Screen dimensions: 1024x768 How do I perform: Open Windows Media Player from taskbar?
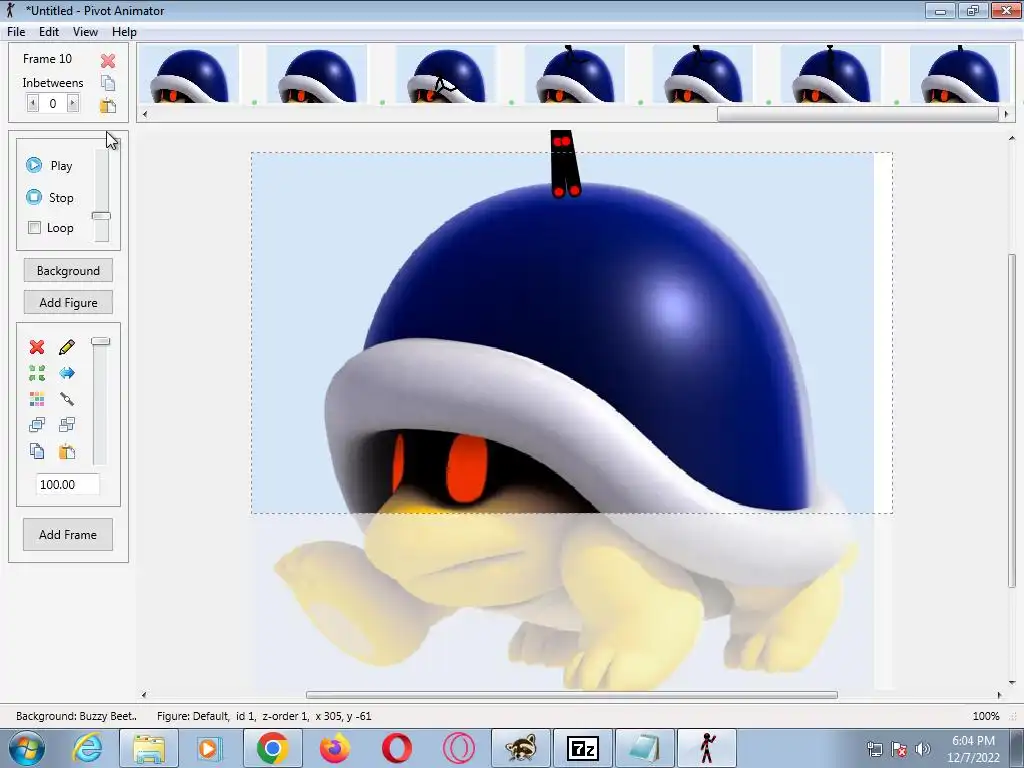(210, 748)
